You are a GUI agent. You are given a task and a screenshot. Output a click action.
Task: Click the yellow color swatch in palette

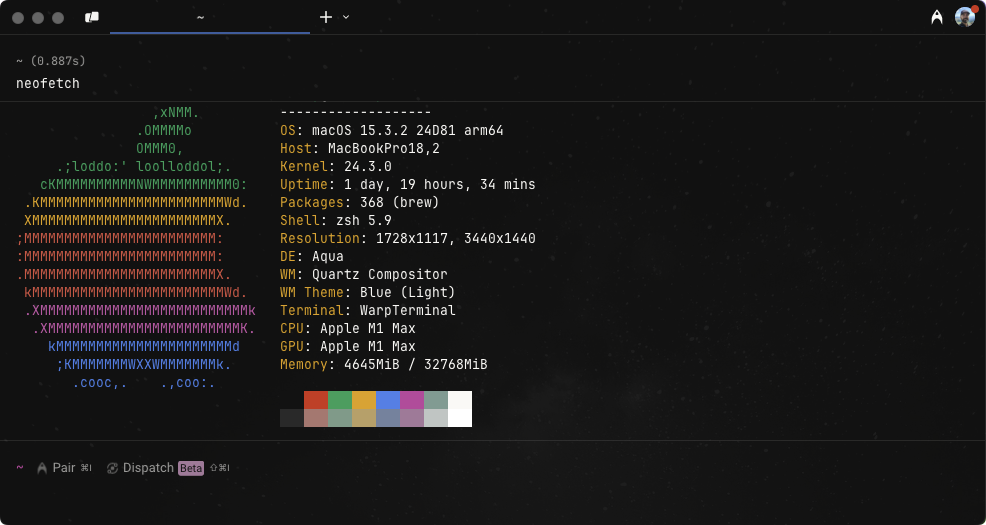364,400
